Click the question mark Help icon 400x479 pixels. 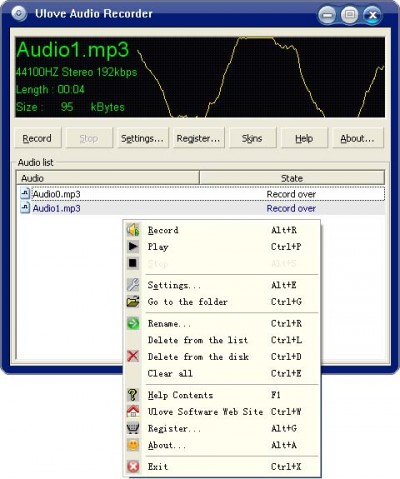coord(133,395)
